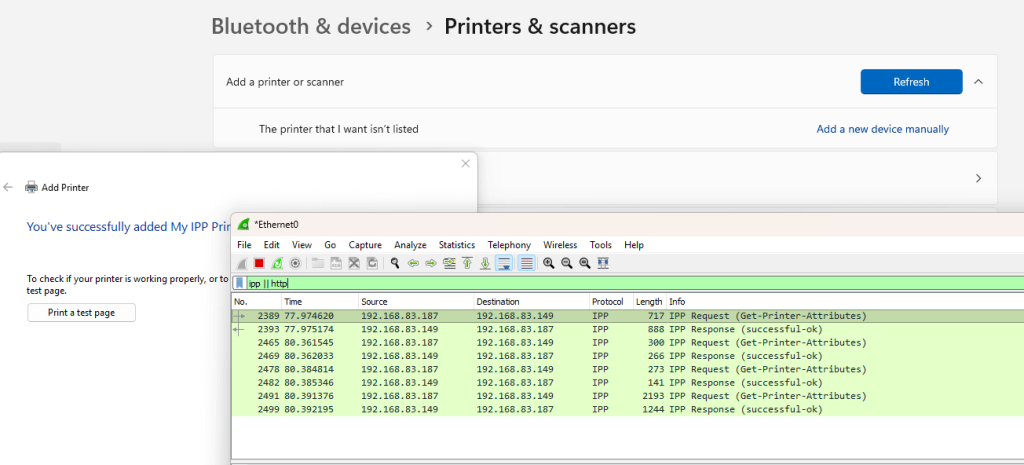1024x465 pixels.
Task: Click the find packet magnifier icon
Action: (396, 263)
